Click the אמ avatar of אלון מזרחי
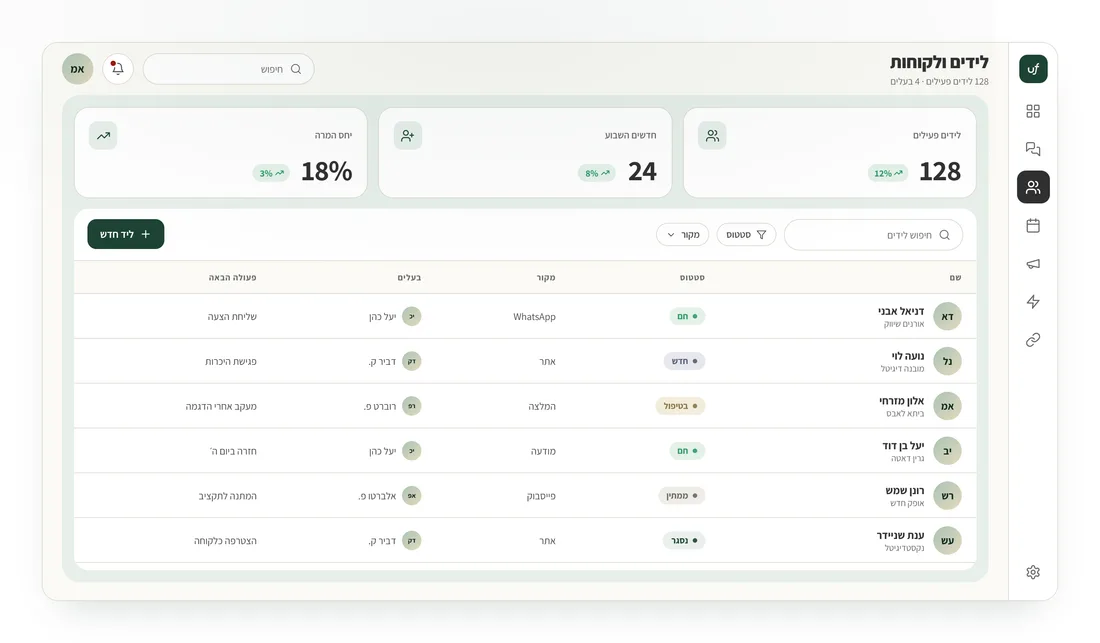The height and width of the screenshot is (643, 1100). coord(947,406)
